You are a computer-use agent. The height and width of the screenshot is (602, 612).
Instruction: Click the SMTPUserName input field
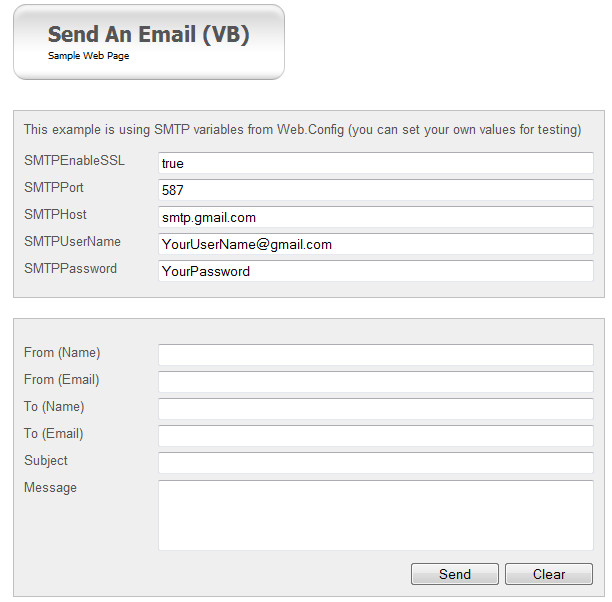click(x=376, y=244)
